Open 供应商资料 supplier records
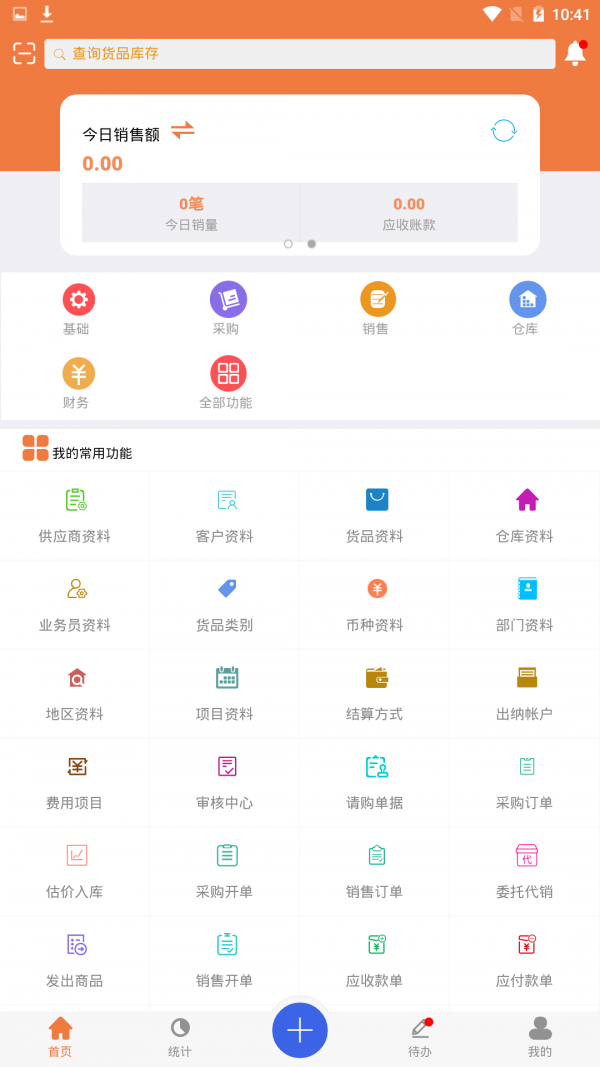This screenshot has height=1067, width=600. [x=75, y=515]
